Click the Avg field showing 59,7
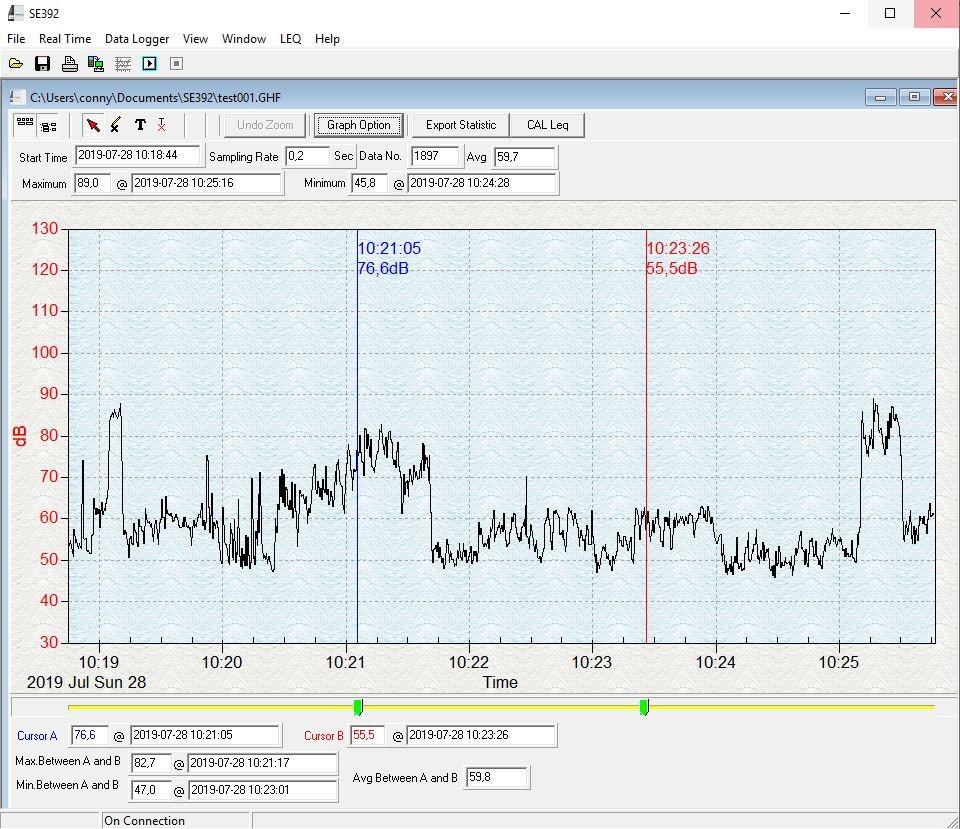960x829 pixels. (525, 157)
